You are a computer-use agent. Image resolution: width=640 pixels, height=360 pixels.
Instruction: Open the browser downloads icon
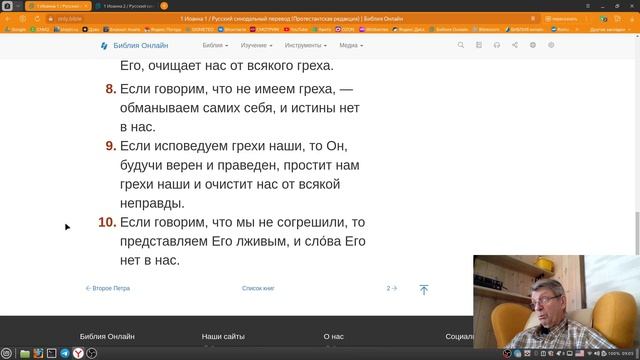[631, 19]
